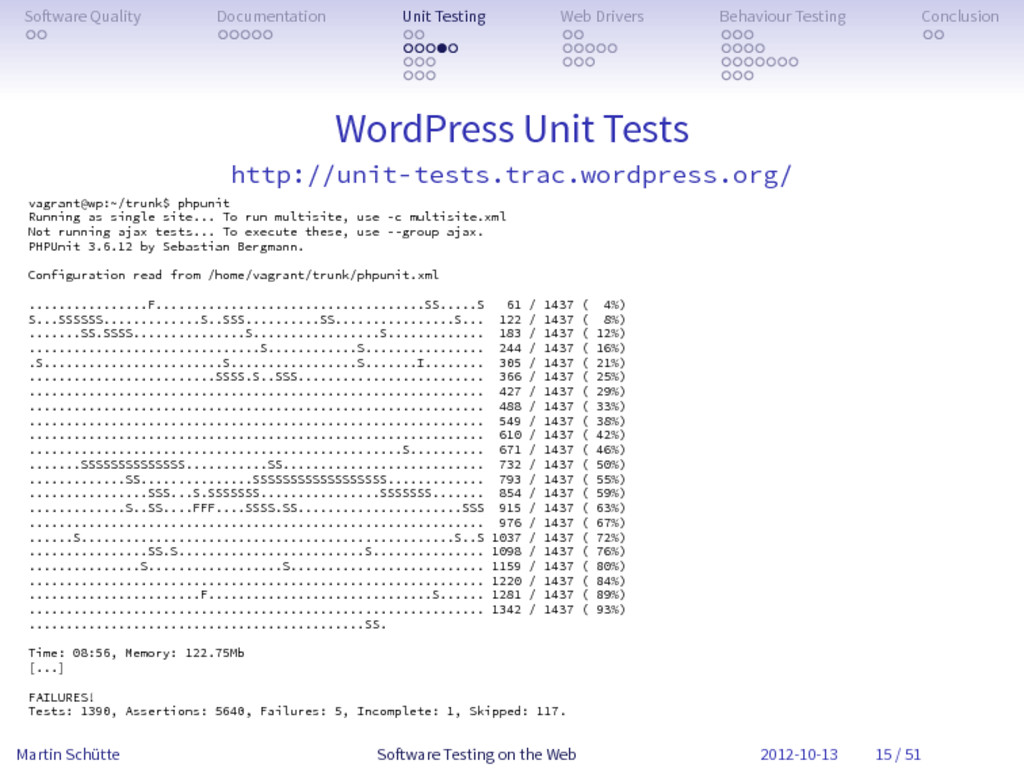
Task: Click the first dot under Software Quality
Action: 31,35
